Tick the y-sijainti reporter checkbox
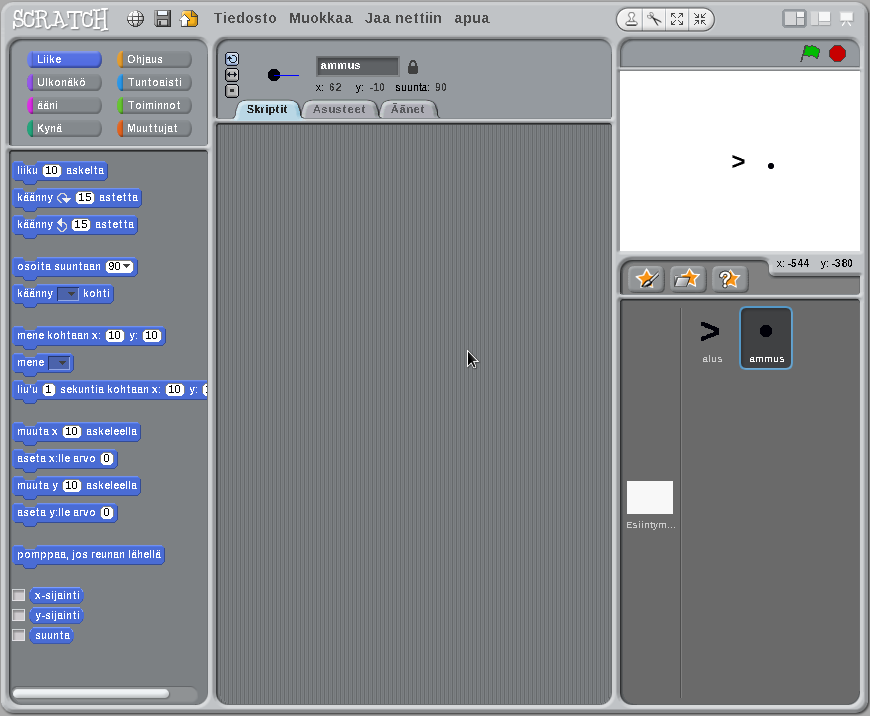This screenshot has width=870, height=716. [x=18, y=615]
